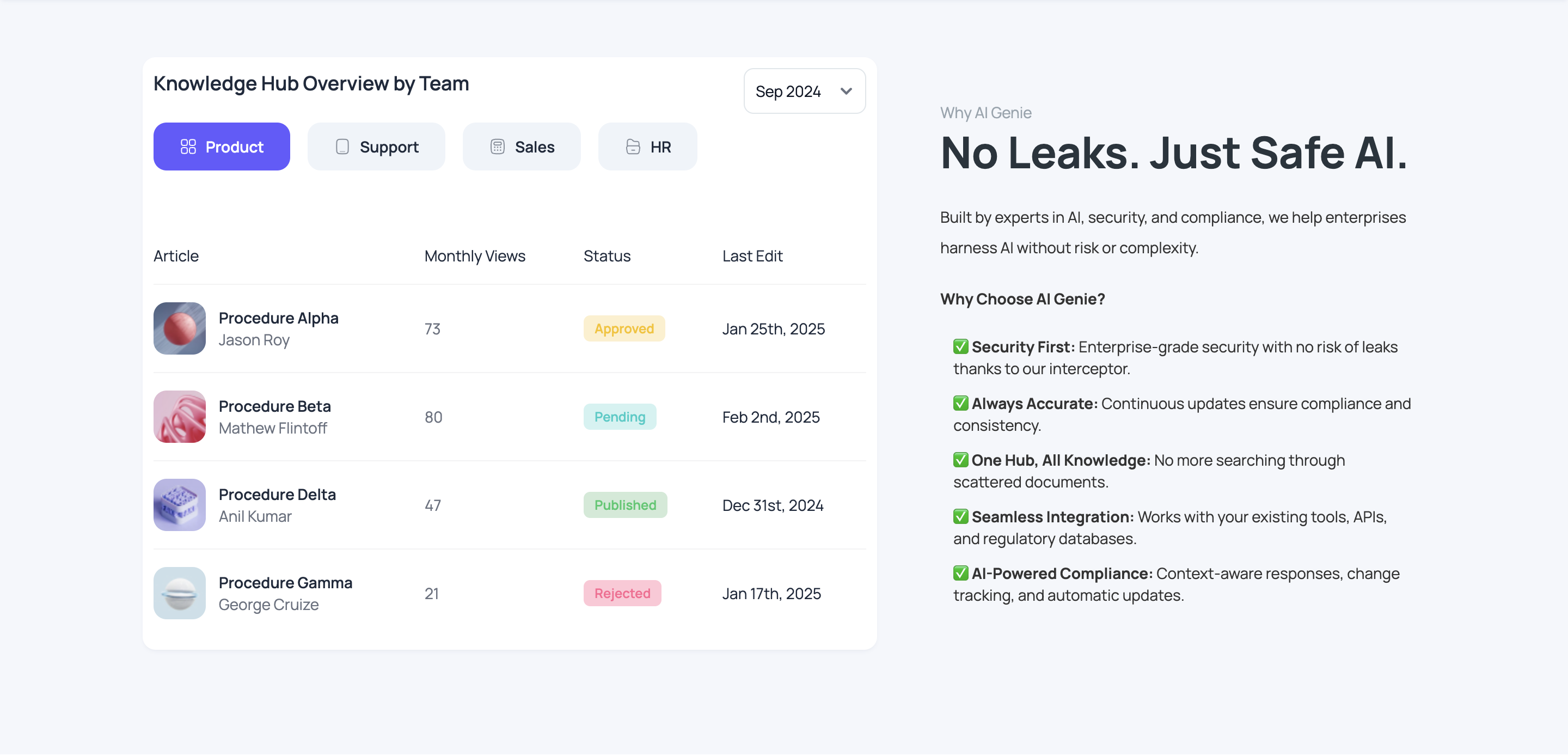Click the Rejected status badge
Image resolution: width=1568 pixels, height=756 pixels.
[x=622, y=593]
